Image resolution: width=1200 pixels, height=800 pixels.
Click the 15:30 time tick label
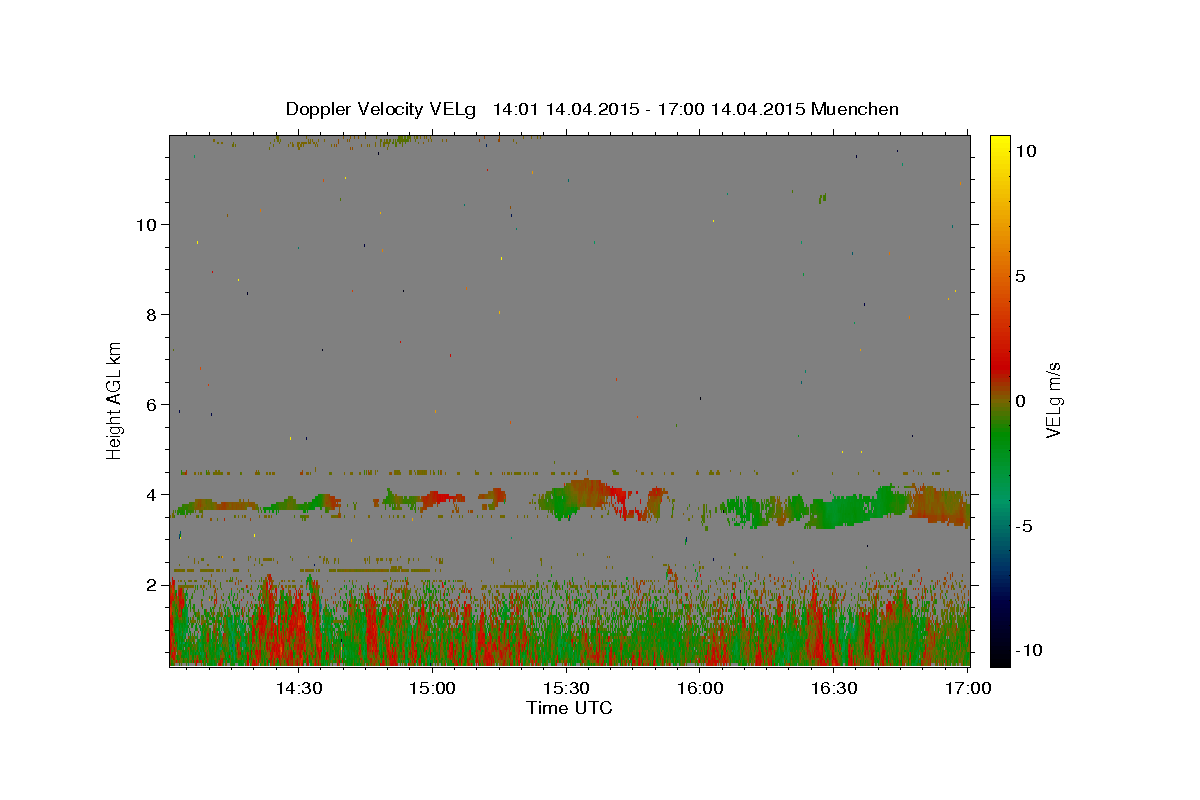tap(566, 688)
